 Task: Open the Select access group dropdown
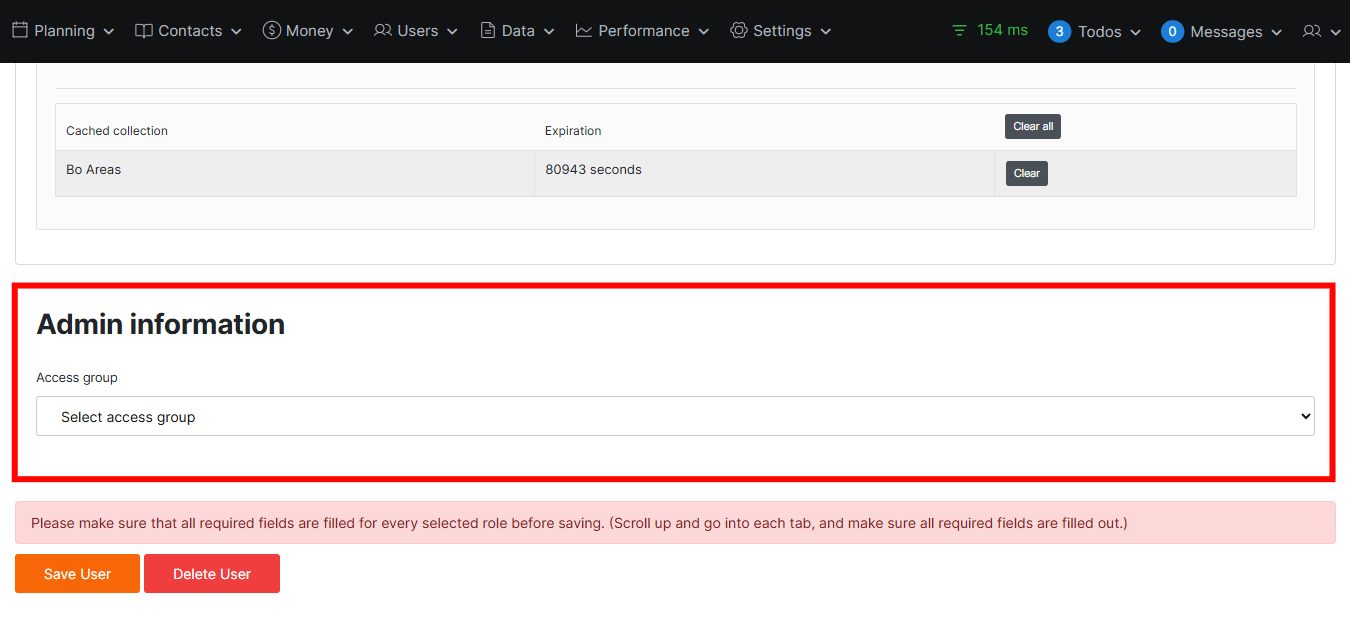tap(675, 416)
